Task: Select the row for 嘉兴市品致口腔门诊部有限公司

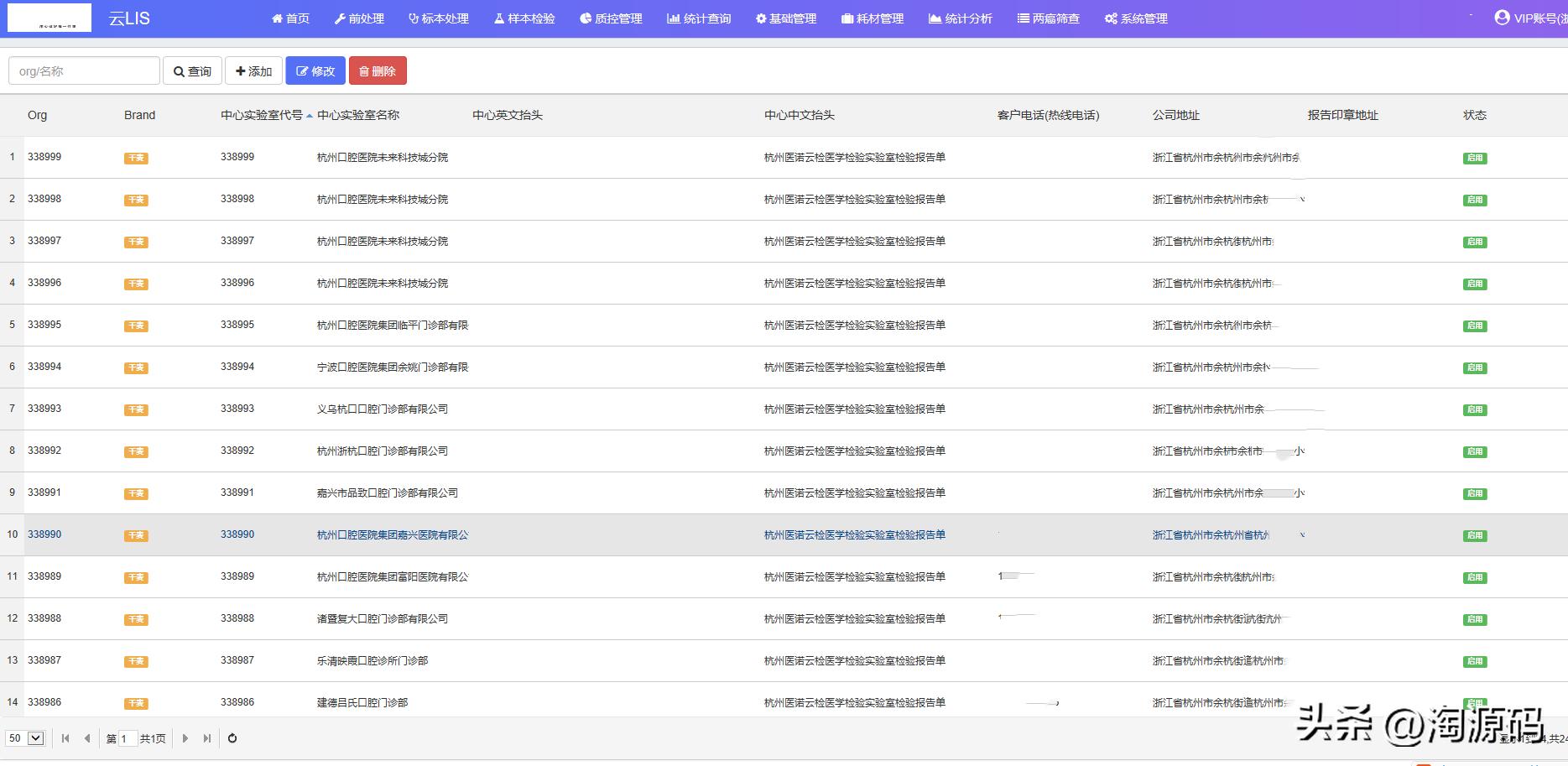Action: [387, 492]
